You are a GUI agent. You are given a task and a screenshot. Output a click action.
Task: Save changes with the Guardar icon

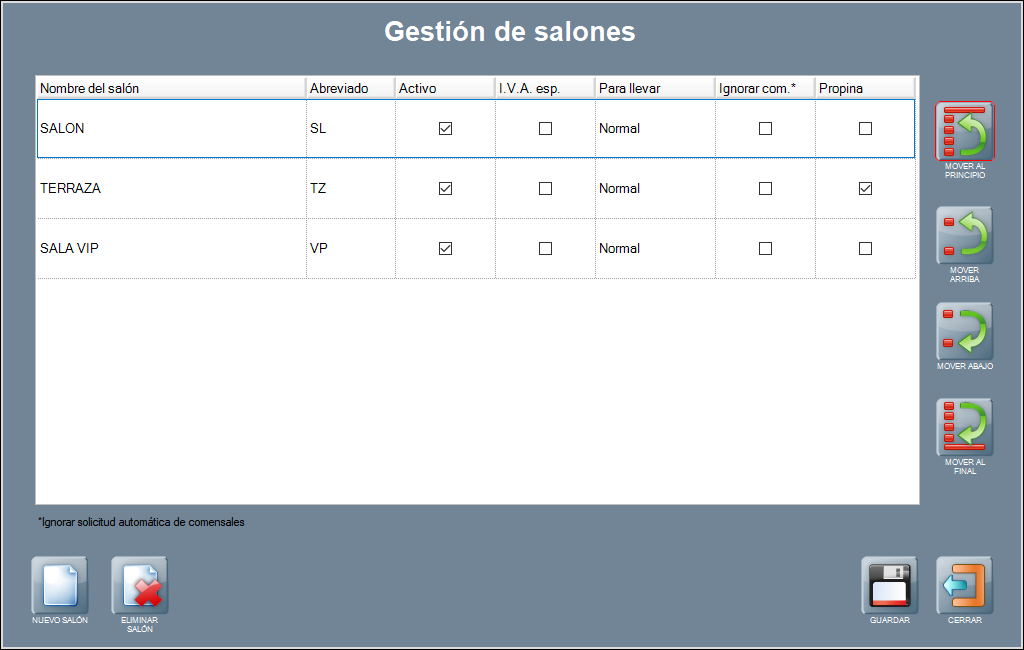[x=890, y=585]
